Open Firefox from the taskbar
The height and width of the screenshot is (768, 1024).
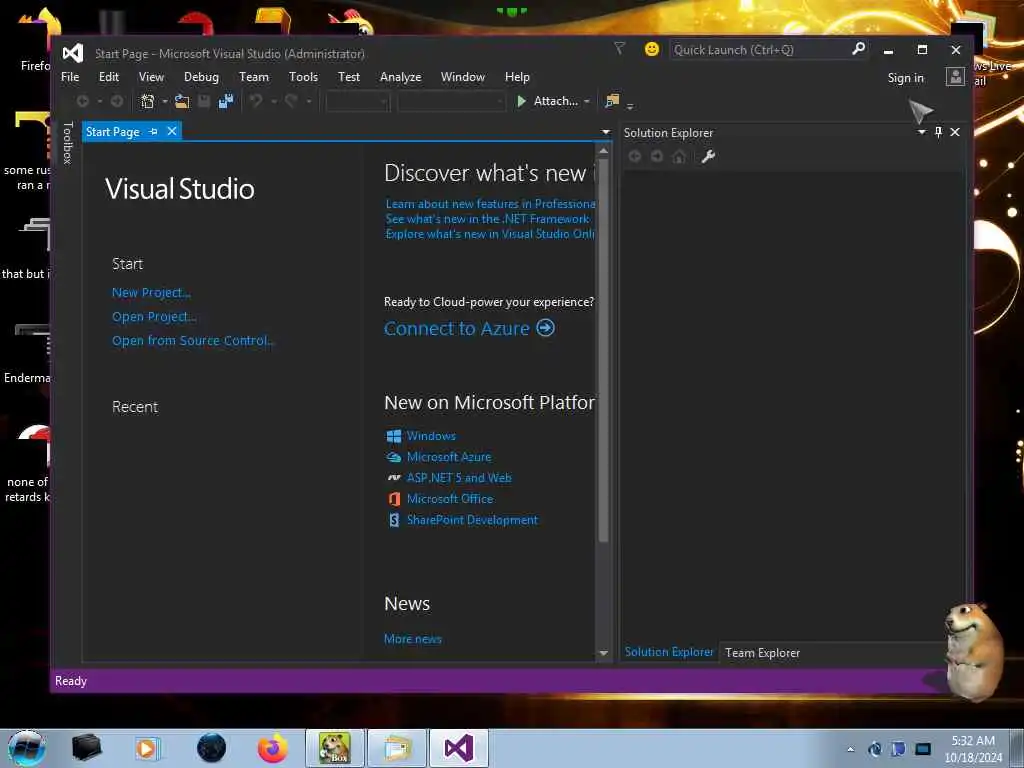click(272, 748)
